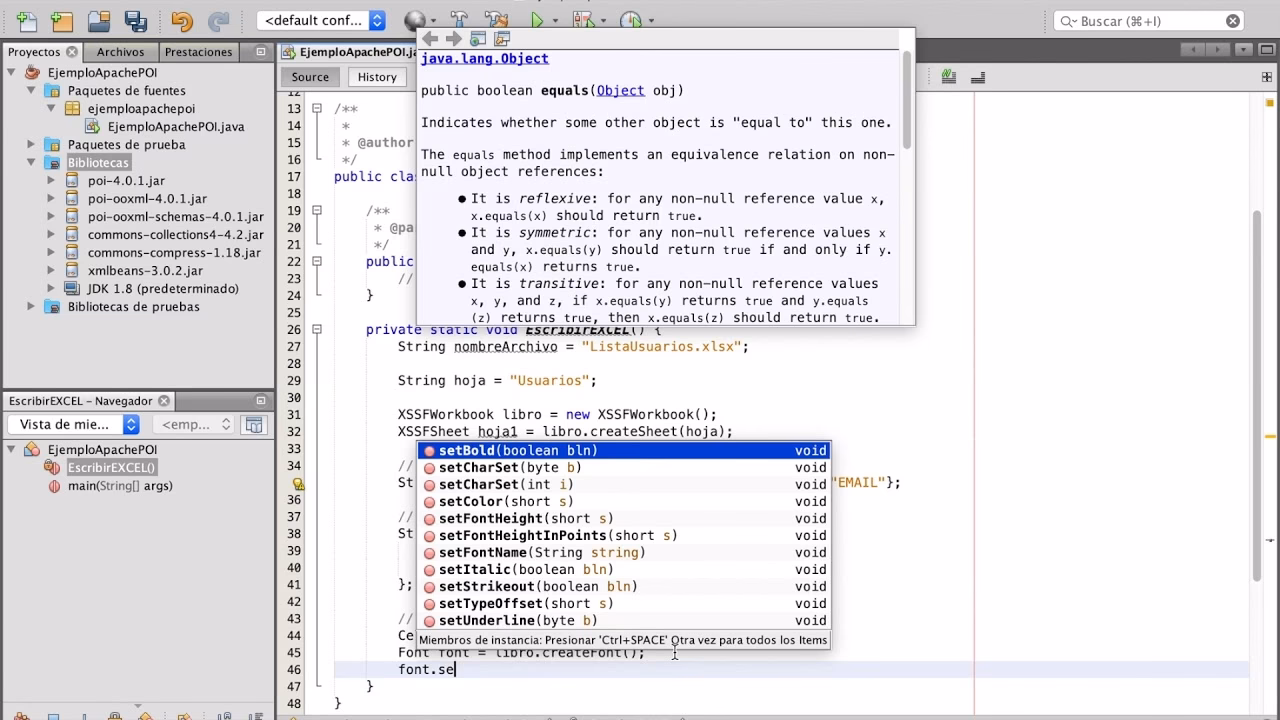Toggle History view in editor
The width and height of the screenshot is (1280, 720).
click(377, 77)
